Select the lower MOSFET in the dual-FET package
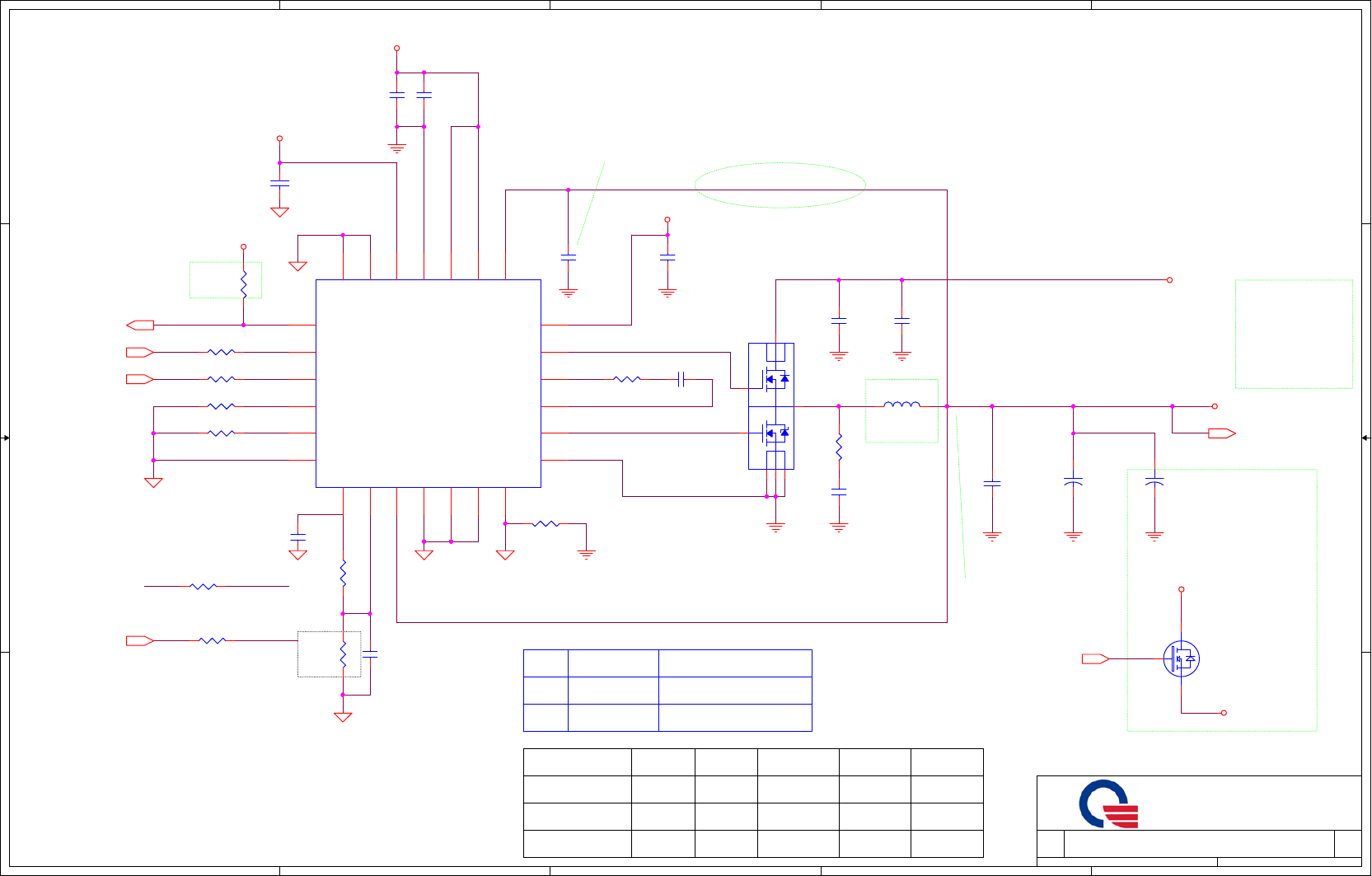 tap(775, 433)
